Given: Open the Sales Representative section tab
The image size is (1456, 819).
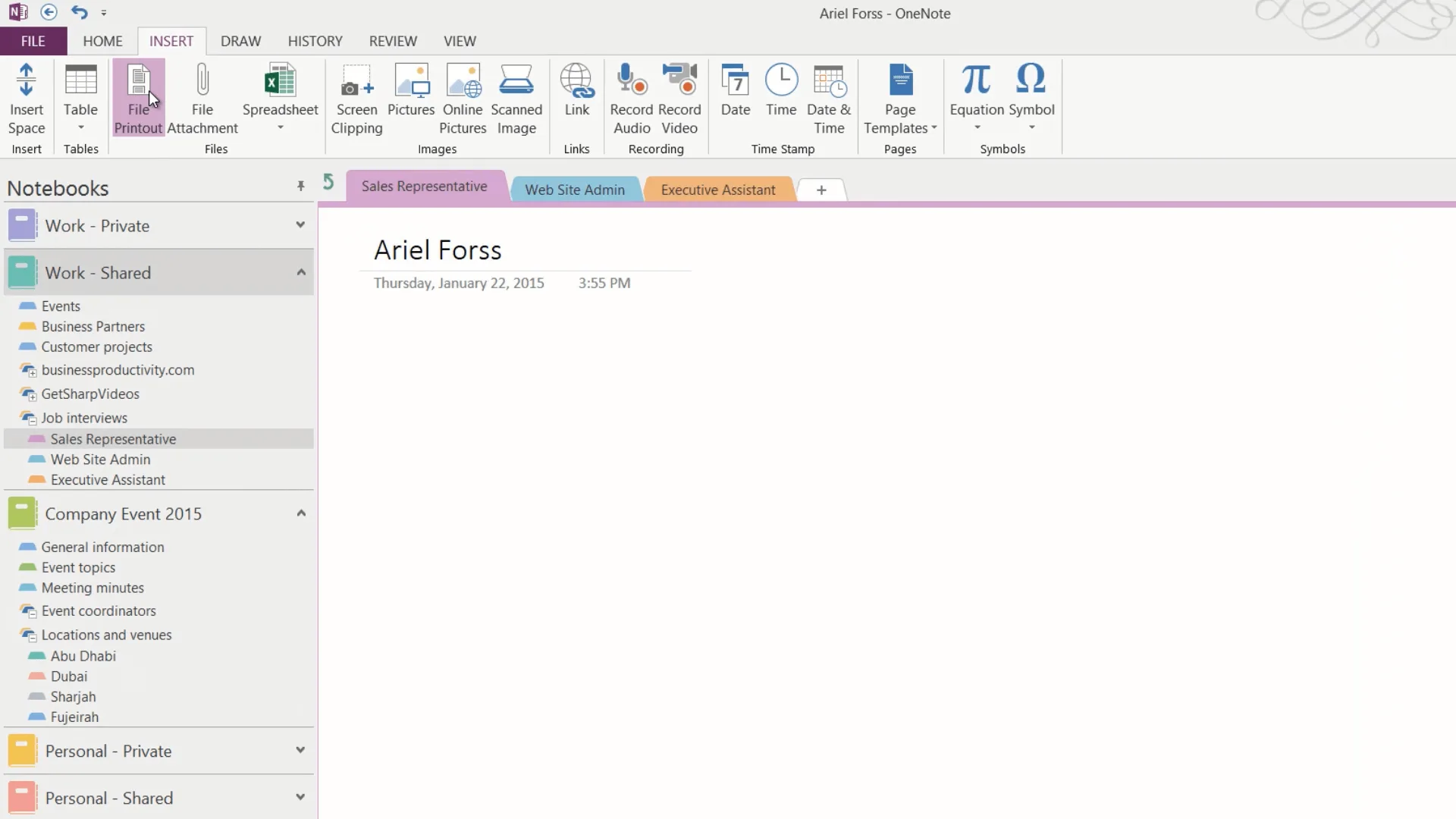Looking at the screenshot, I should tap(425, 187).
